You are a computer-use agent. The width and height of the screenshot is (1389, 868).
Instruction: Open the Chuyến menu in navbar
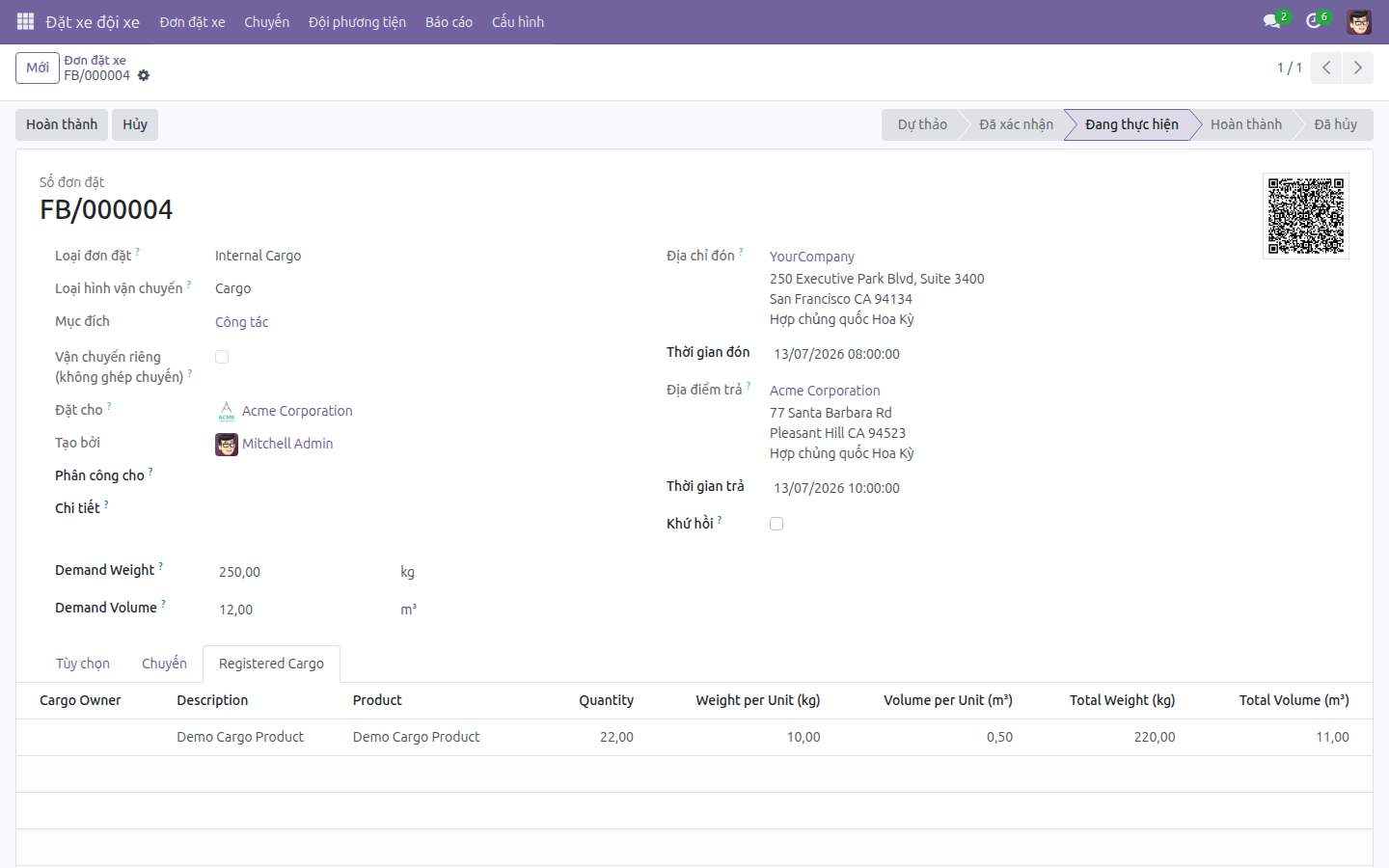[x=266, y=21]
